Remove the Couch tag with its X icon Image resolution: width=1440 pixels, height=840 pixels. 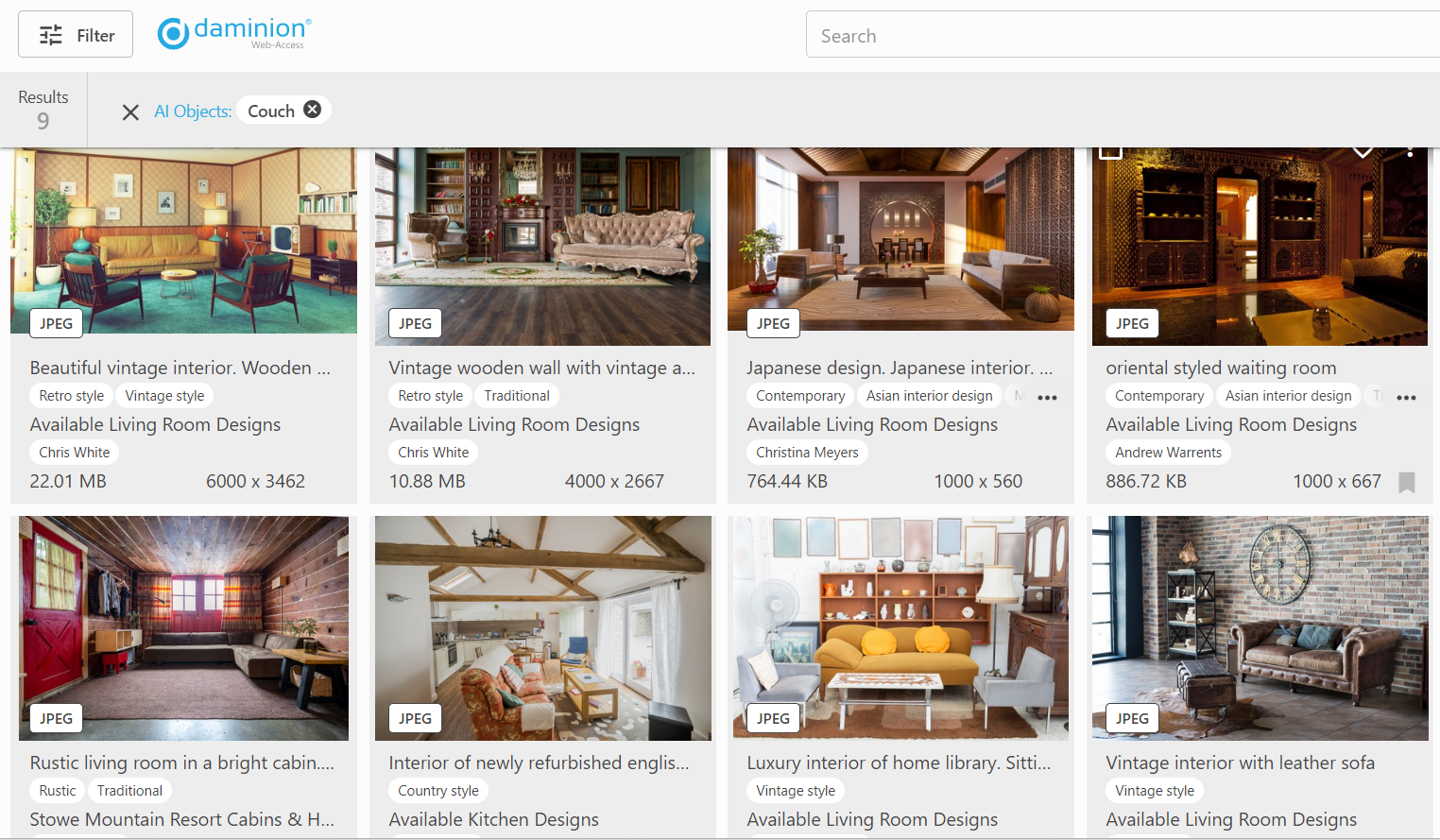[313, 109]
